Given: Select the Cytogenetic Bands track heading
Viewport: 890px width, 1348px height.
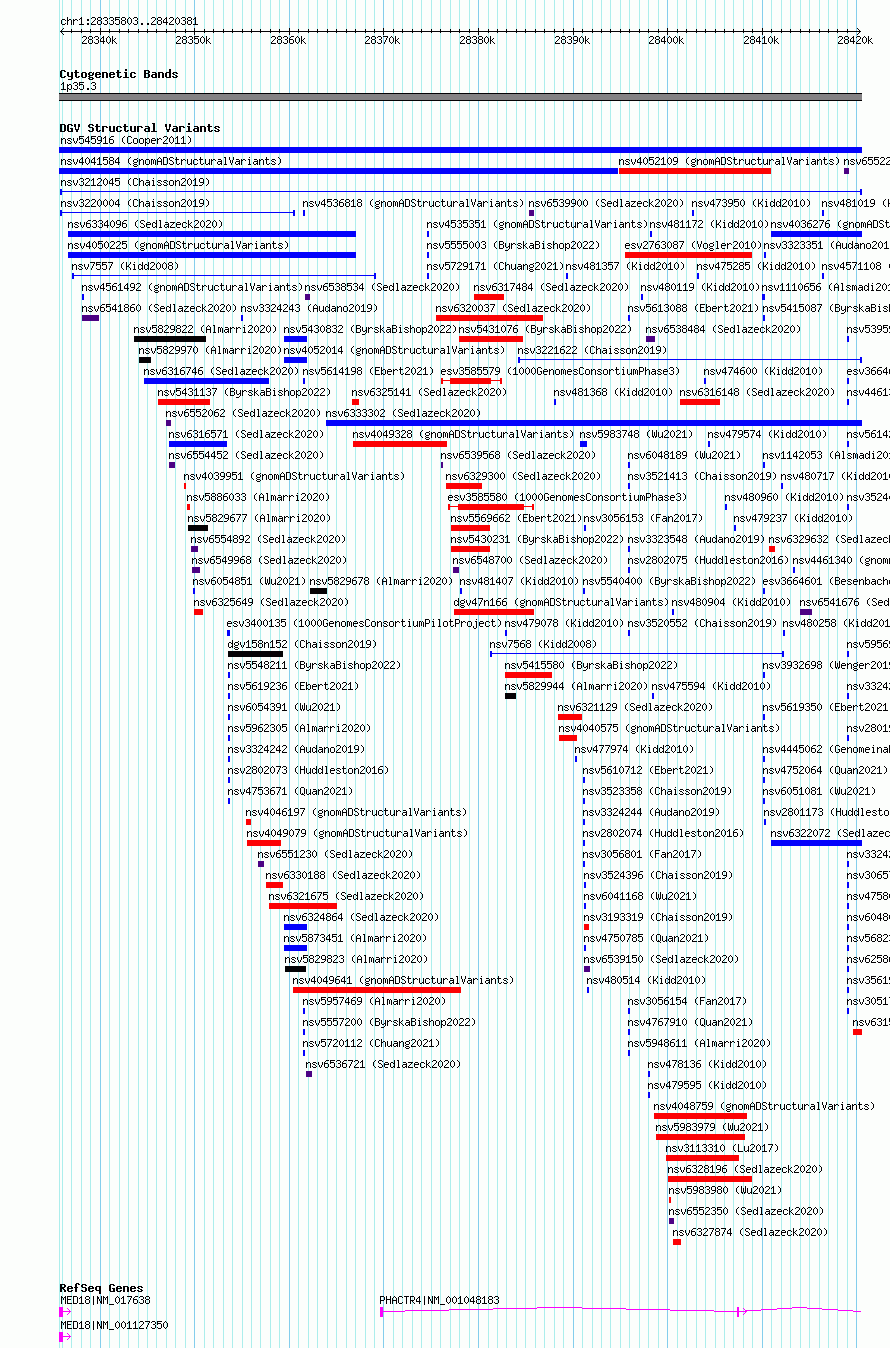Looking at the screenshot, I should (x=119, y=74).
